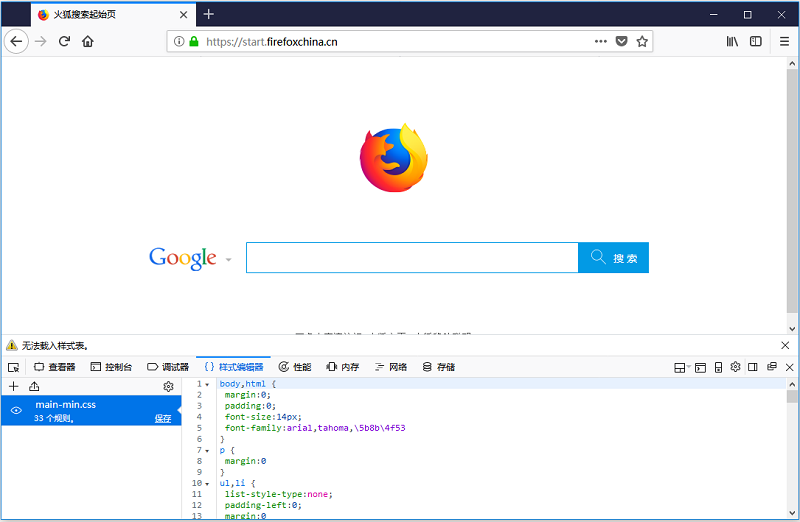This screenshot has height=522, width=800.
Task: Collapse the body,html rule at line 1
Action: [x=207, y=384]
